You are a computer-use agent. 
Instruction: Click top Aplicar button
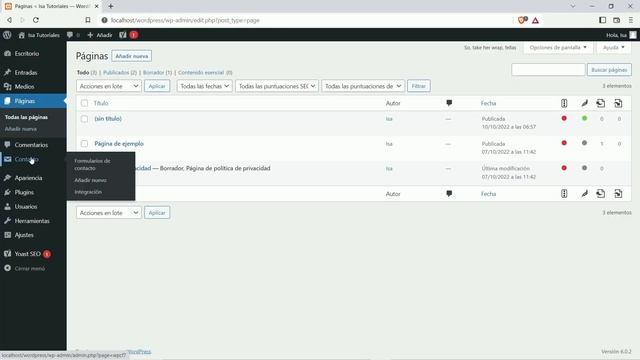[x=157, y=86]
